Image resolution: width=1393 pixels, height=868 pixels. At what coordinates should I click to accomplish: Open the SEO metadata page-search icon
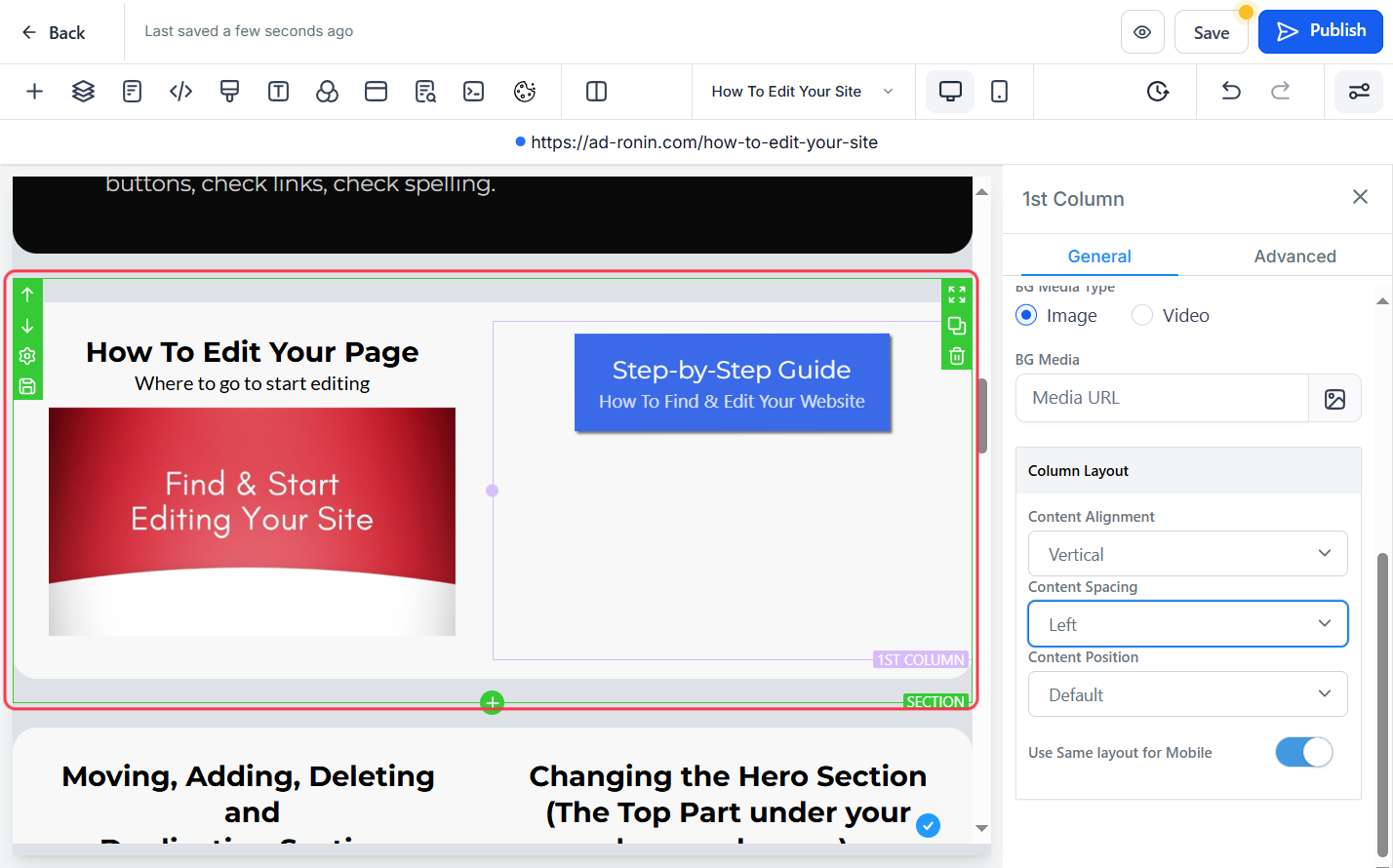(x=425, y=92)
